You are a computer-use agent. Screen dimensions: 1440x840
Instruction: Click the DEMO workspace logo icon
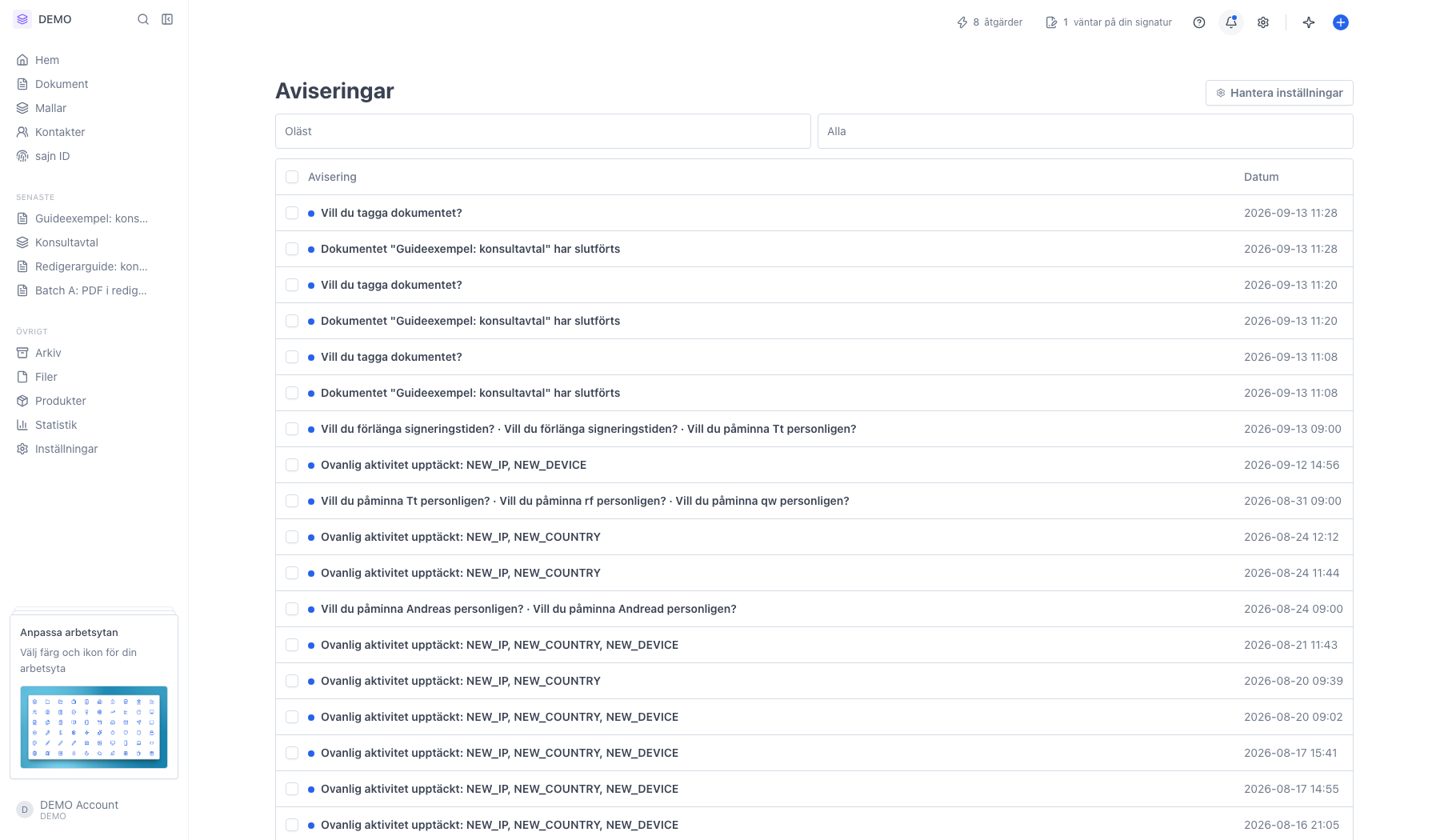click(x=22, y=19)
